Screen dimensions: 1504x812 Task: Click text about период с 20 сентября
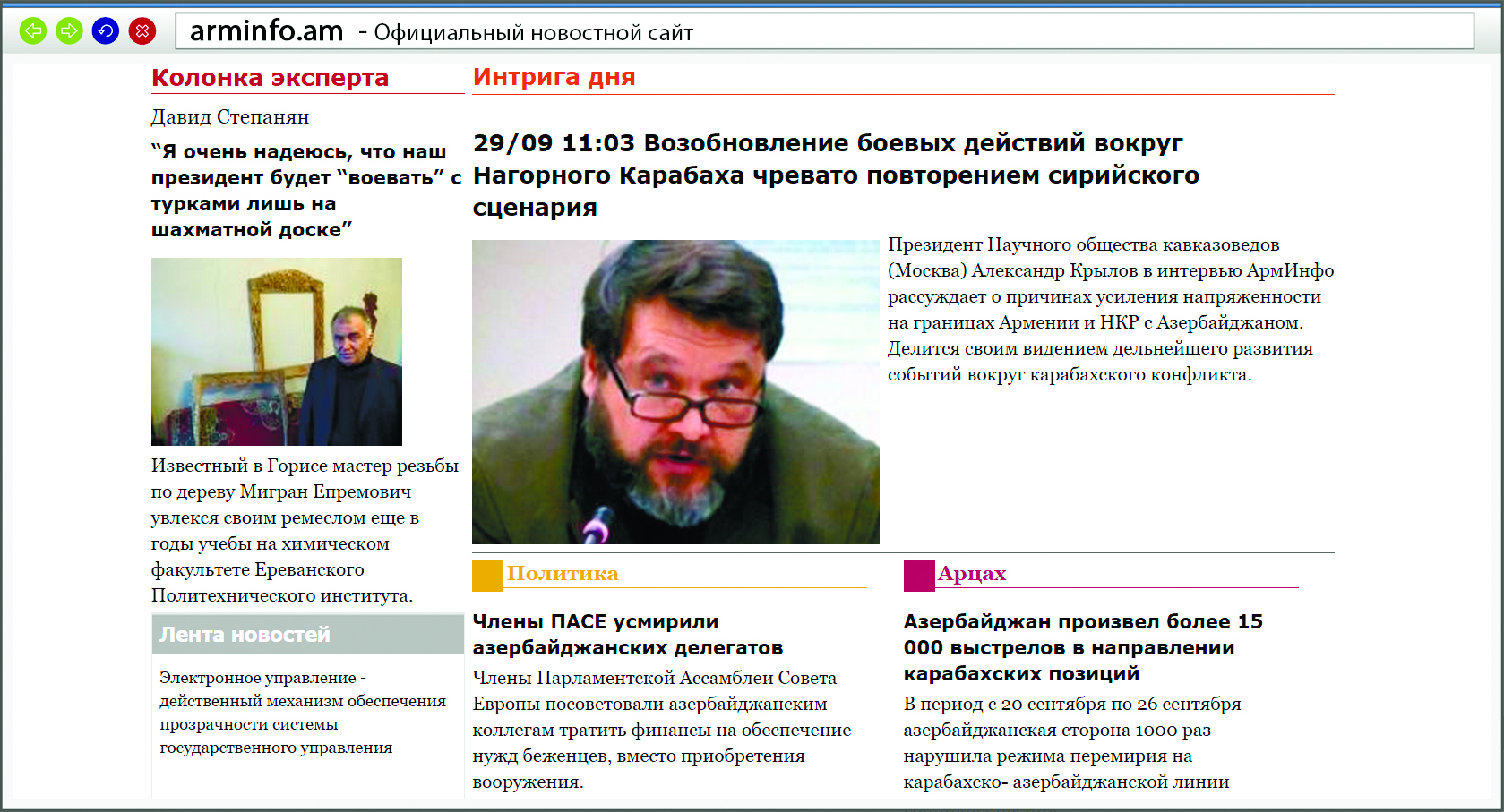[x=1072, y=742]
